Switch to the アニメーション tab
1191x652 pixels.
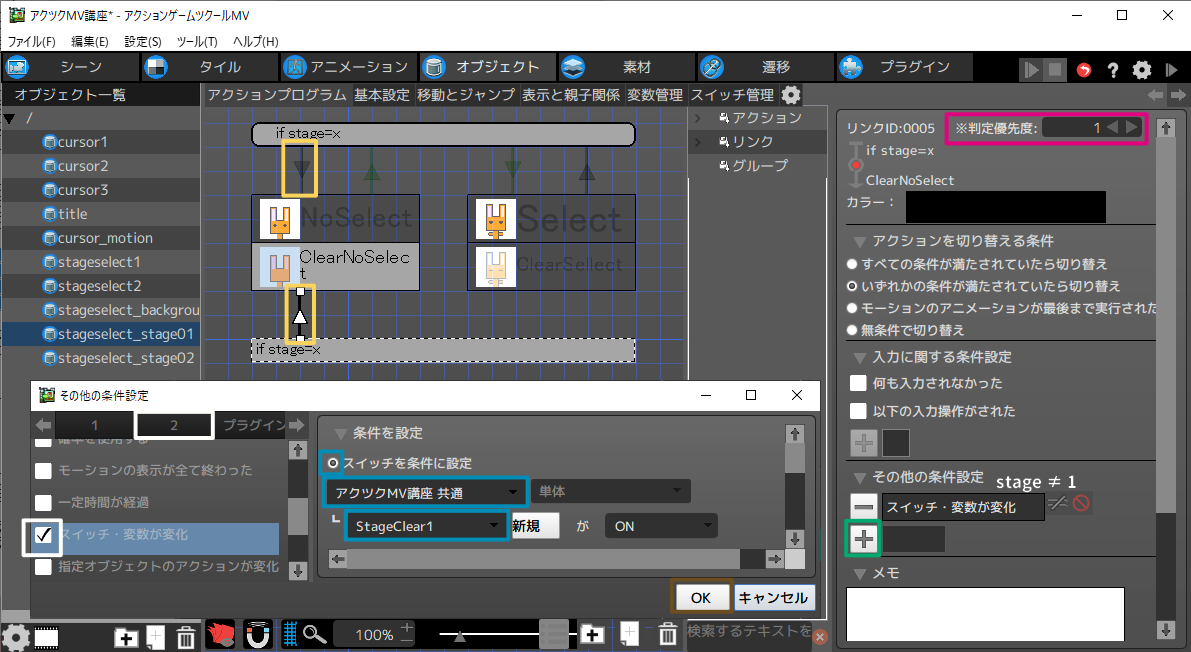tap(347, 67)
